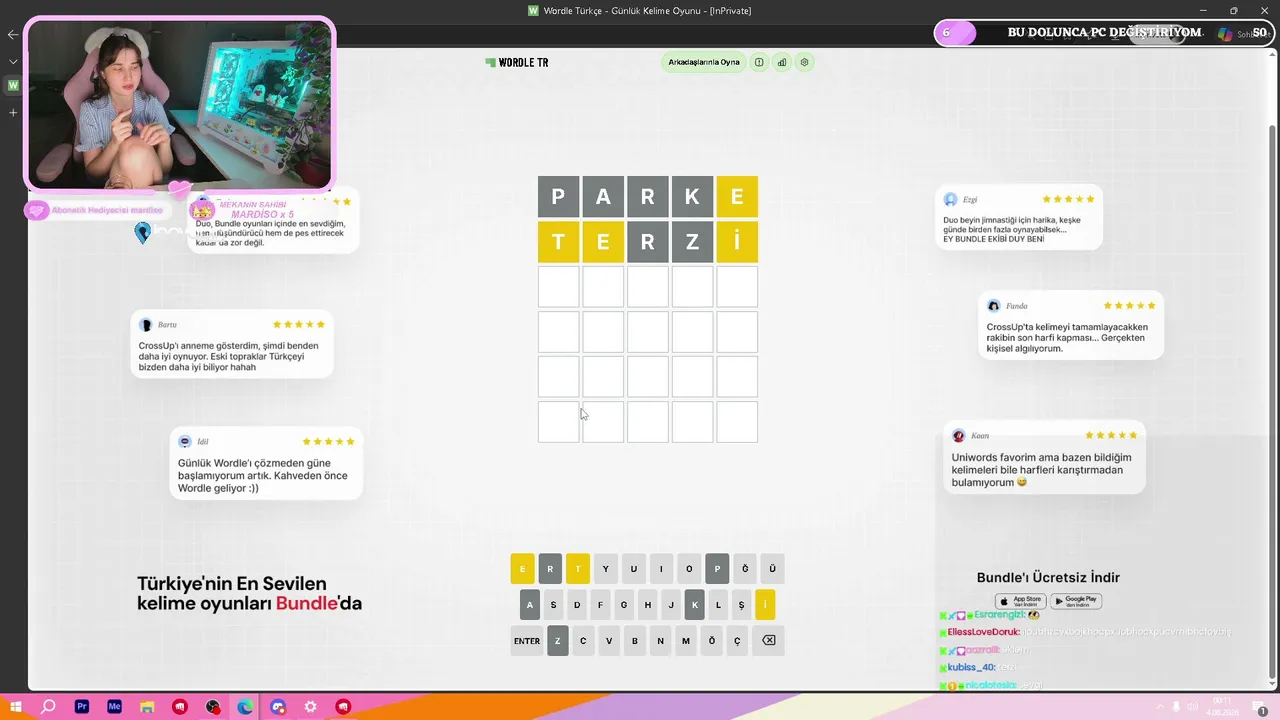Viewport: 1280px width, 720px height.
Task: Expand the tab actions chevron in sidebar
Action: coord(13,61)
